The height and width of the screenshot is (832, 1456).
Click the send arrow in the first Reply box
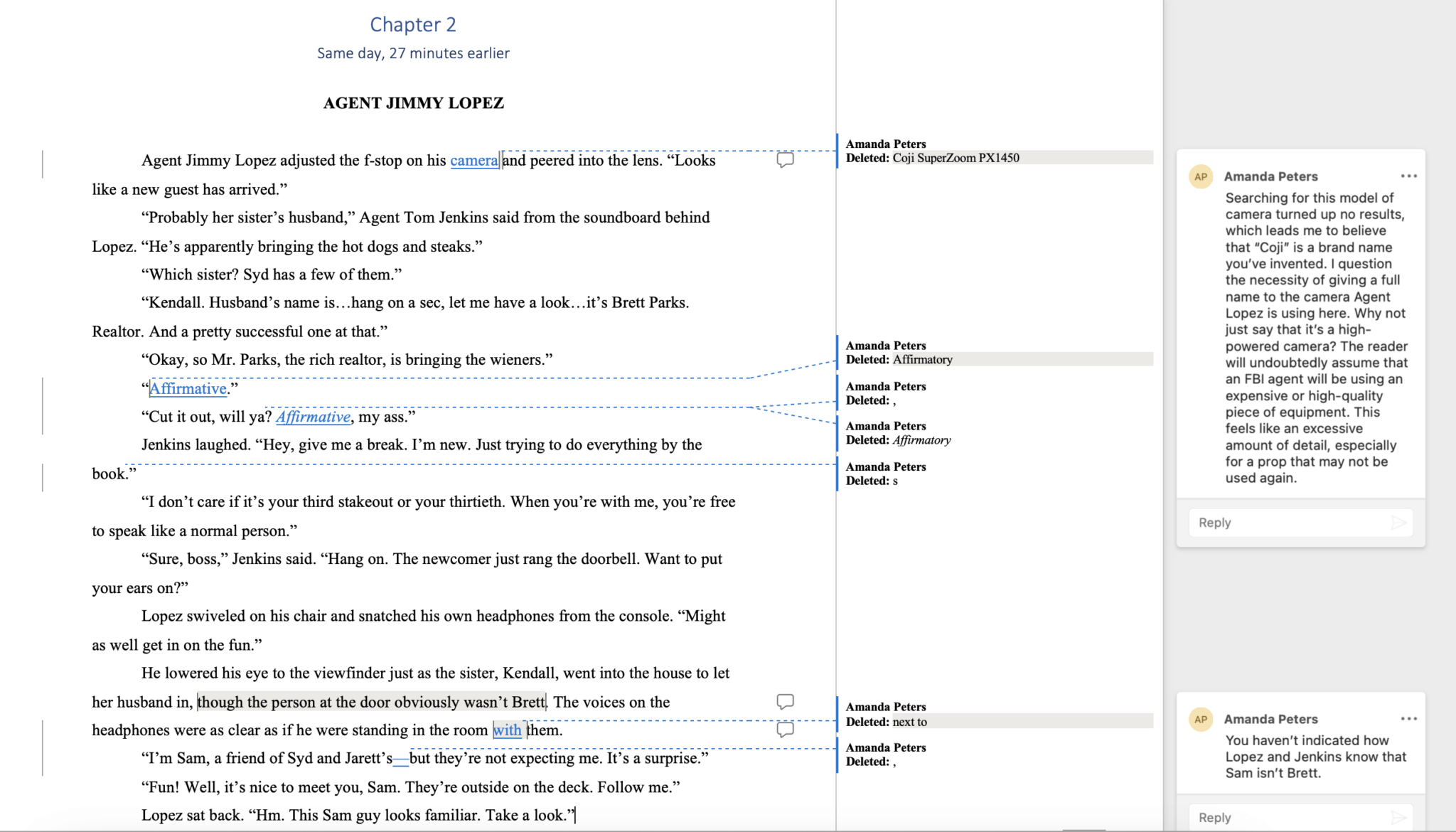pyautogui.click(x=1398, y=523)
